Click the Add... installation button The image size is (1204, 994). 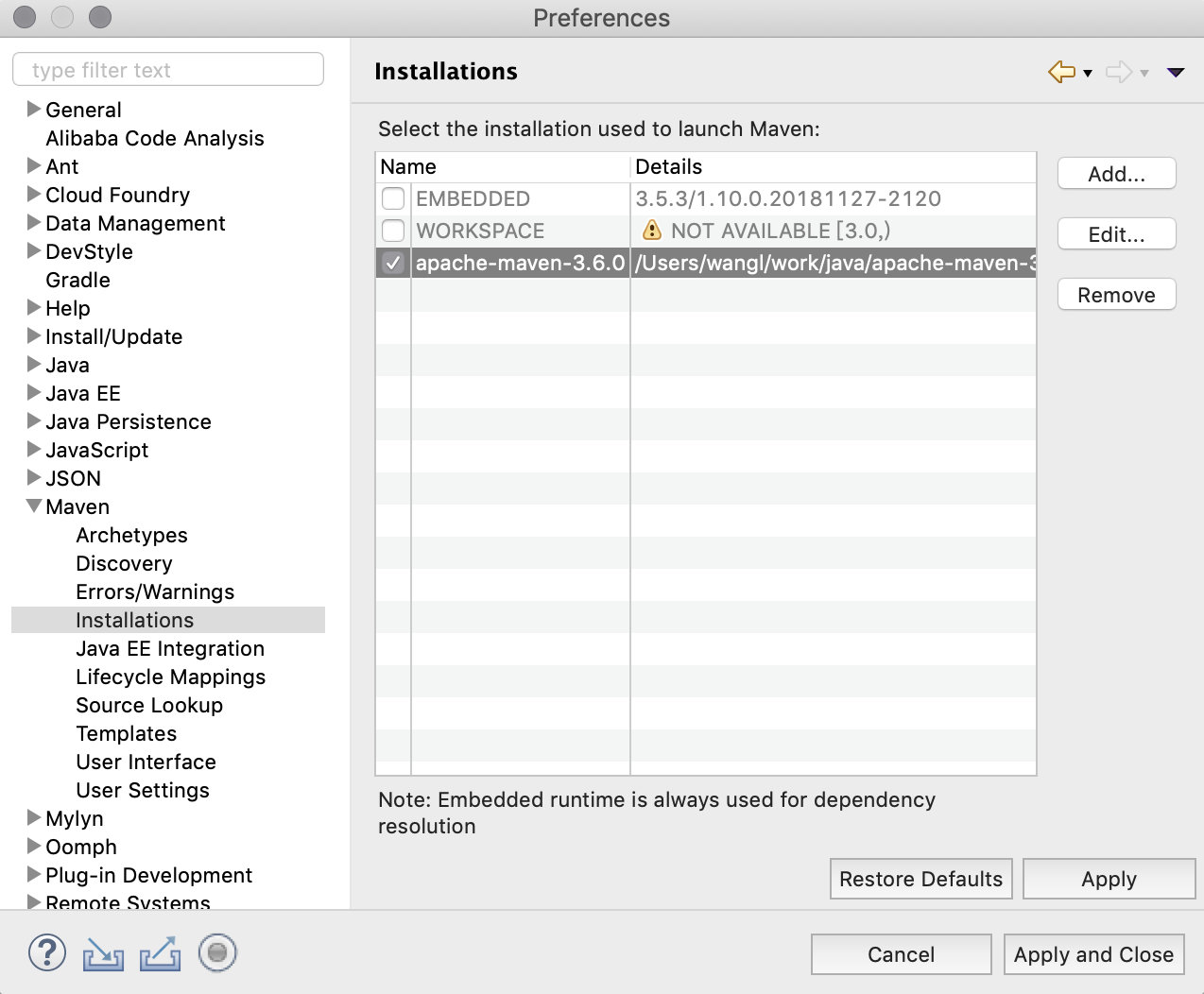[x=1116, y=174]
